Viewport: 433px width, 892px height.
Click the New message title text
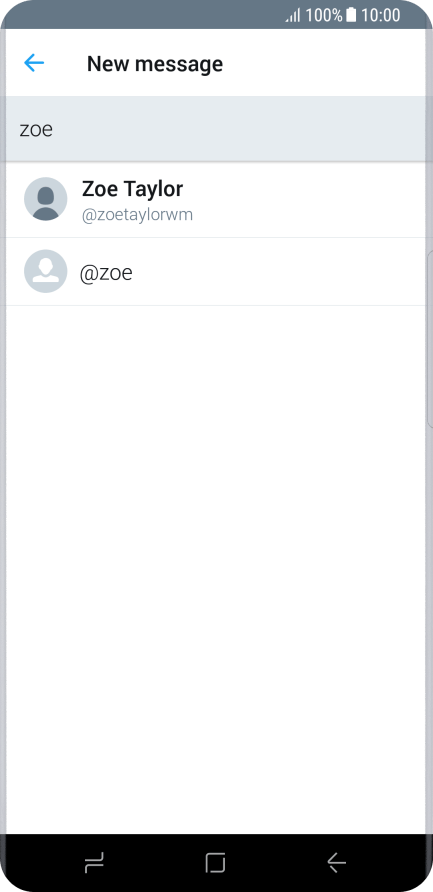155,64
